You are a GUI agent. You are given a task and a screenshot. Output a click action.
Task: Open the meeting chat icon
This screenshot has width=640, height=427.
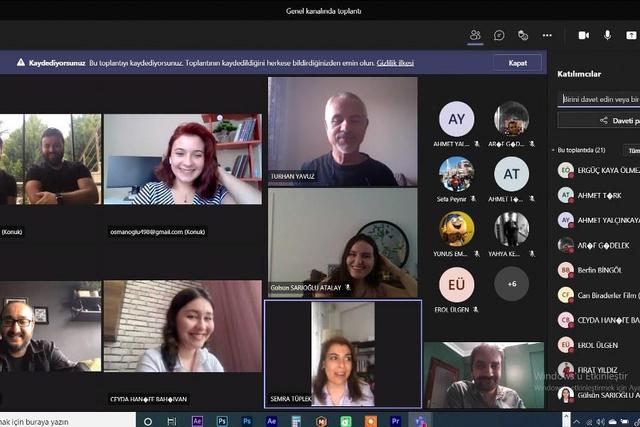[499, 36]
